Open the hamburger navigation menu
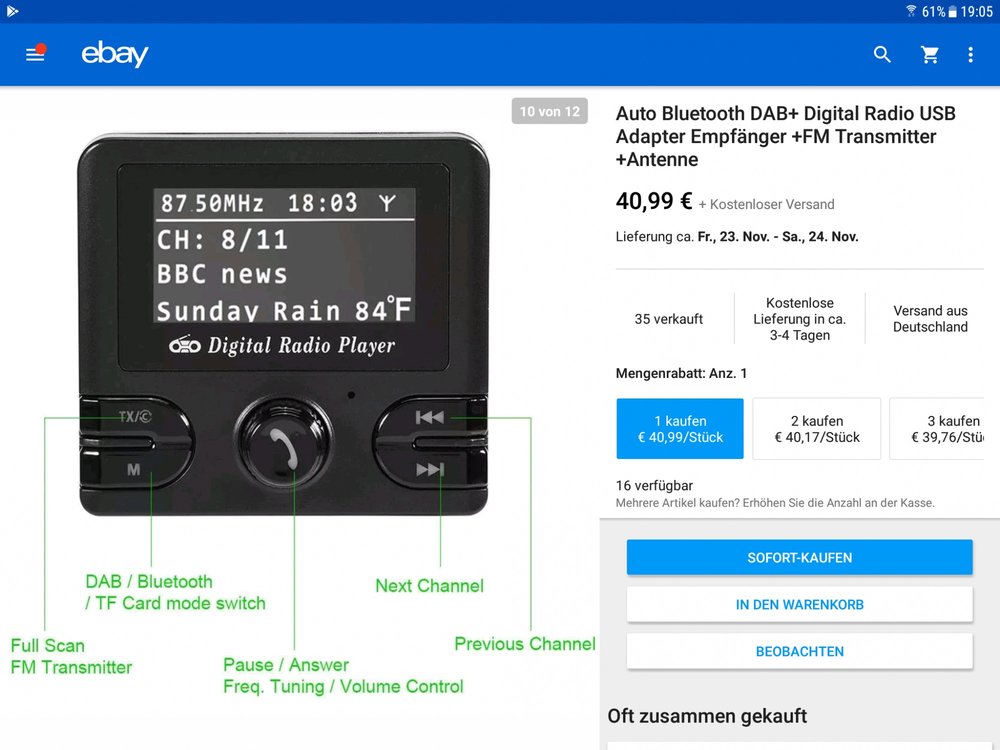Image resolution: width=1000 pixels, height=750 pixels. point(35,55)
